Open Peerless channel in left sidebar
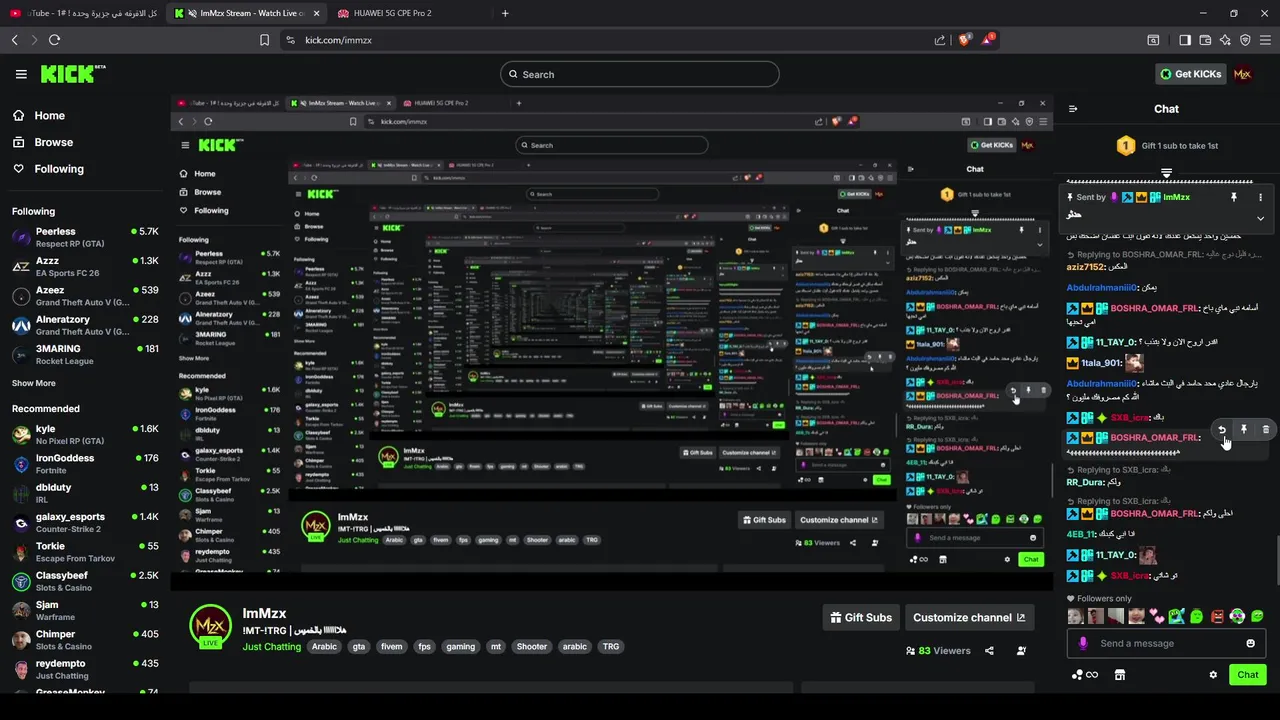This screenshot has width=1280, height=720. [x=85, y=237]
